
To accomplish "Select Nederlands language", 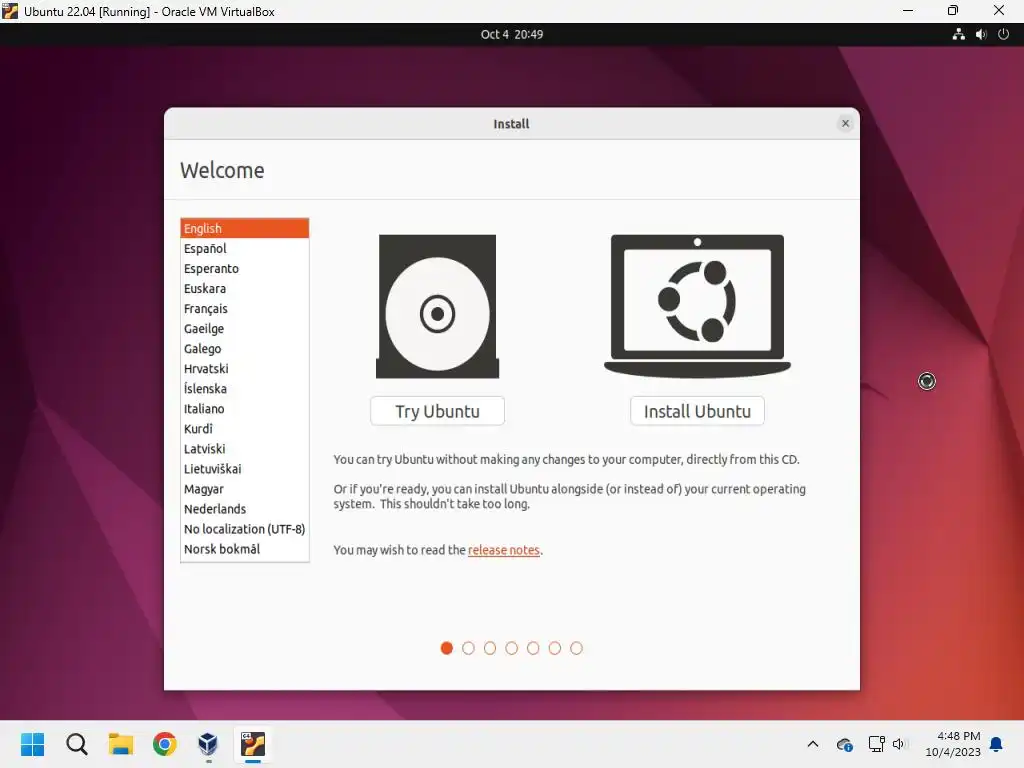I will pyautogui.click(x=244, y=509).
